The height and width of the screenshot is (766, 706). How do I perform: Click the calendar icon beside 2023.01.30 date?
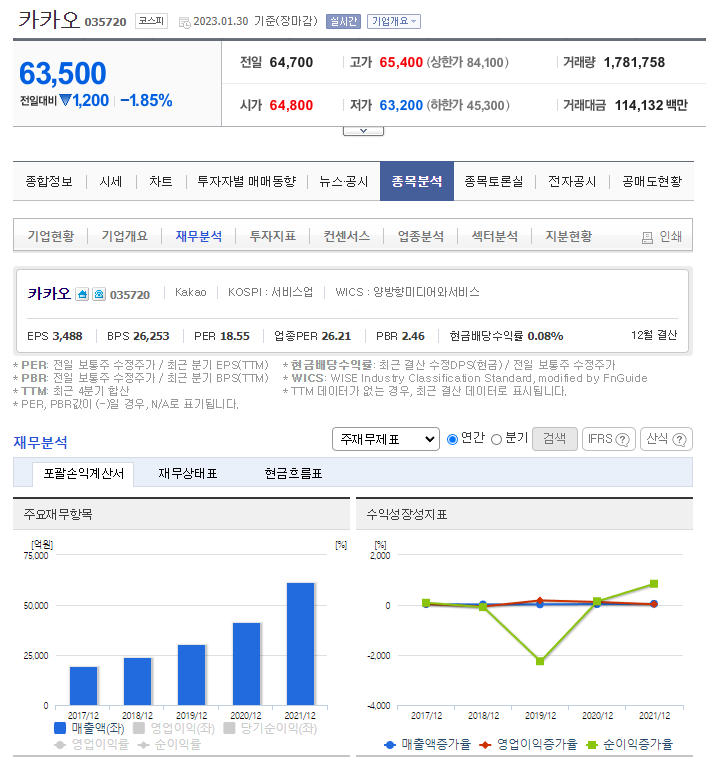coord(185,22)
